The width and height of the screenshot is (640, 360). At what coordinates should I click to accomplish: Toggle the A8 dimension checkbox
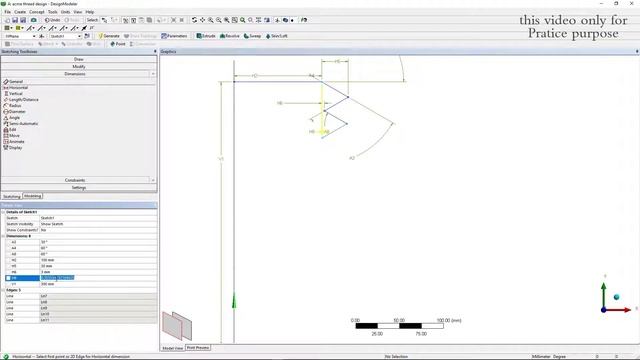tap(8, 254)
